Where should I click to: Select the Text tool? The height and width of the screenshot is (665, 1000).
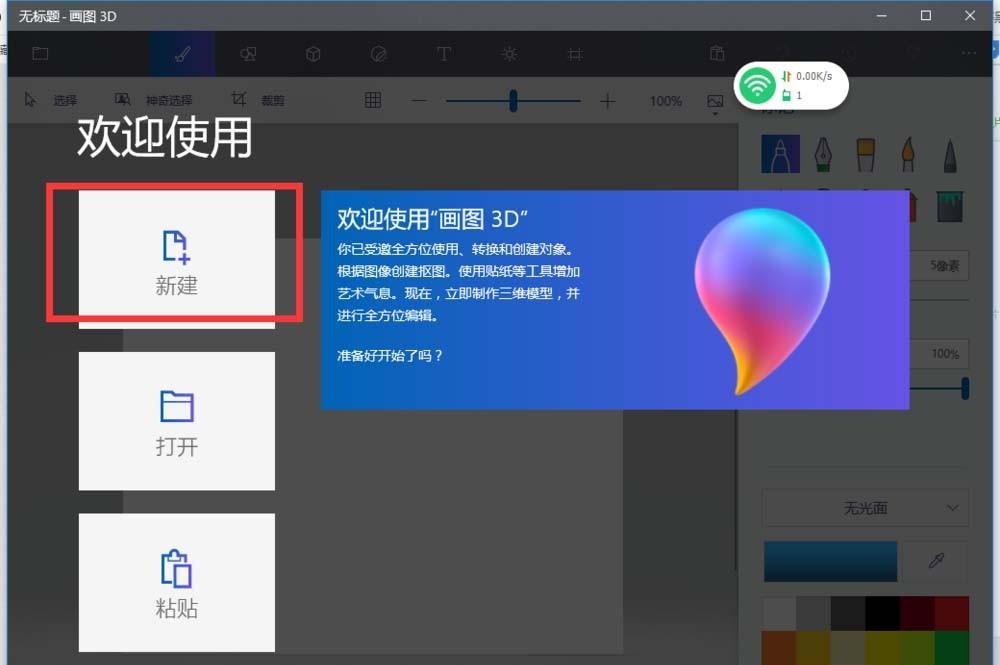444,54
